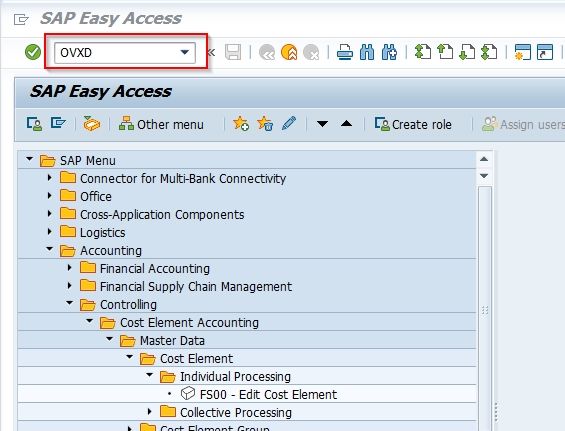The width and height of the screenshot is (565, 431).
Task: Open the command field history dropdown arrow
Action: point(184,53)
